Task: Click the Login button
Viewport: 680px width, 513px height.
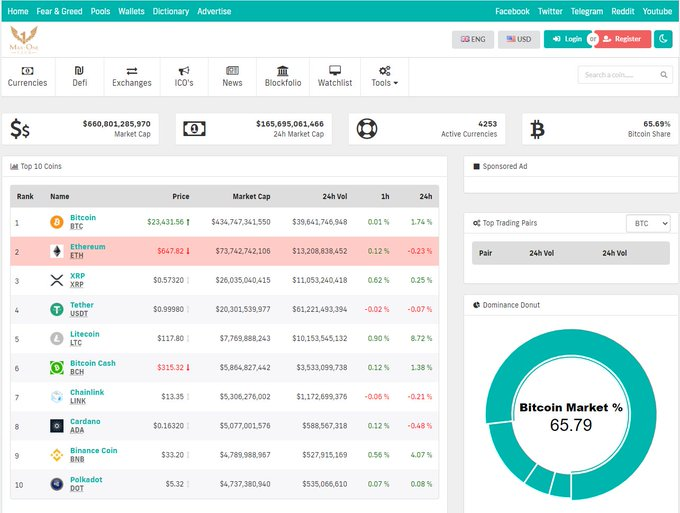Action: click(x=567, y=39)
